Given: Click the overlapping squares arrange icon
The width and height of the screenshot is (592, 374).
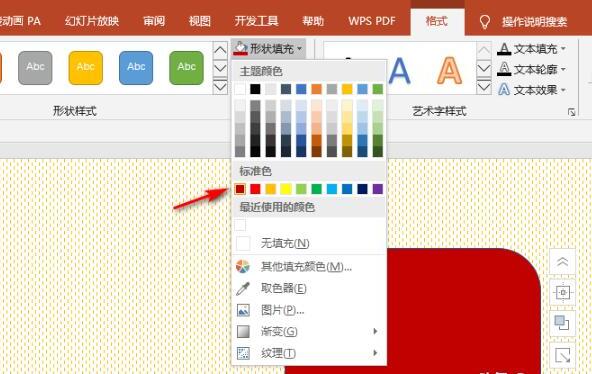Looking at the screenshot, I should click(562, 323).
